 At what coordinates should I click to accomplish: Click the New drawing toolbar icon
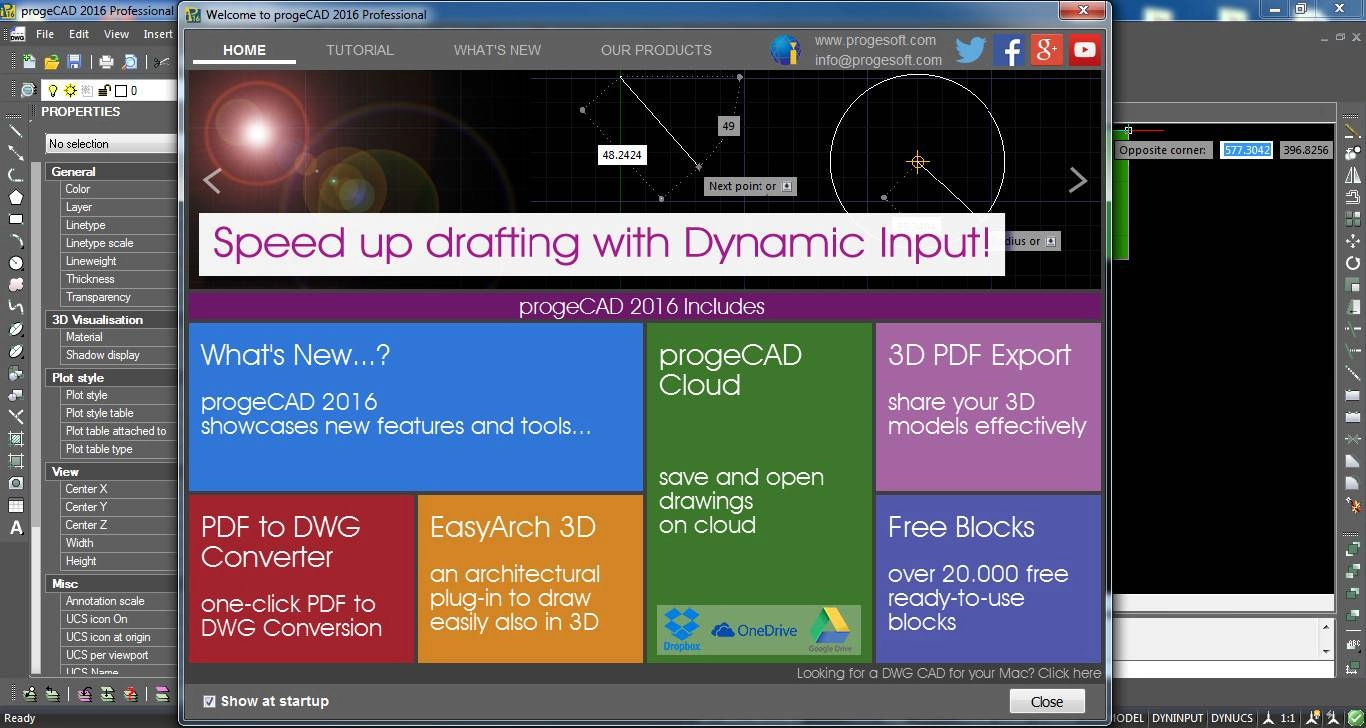[x=29, y=62]
